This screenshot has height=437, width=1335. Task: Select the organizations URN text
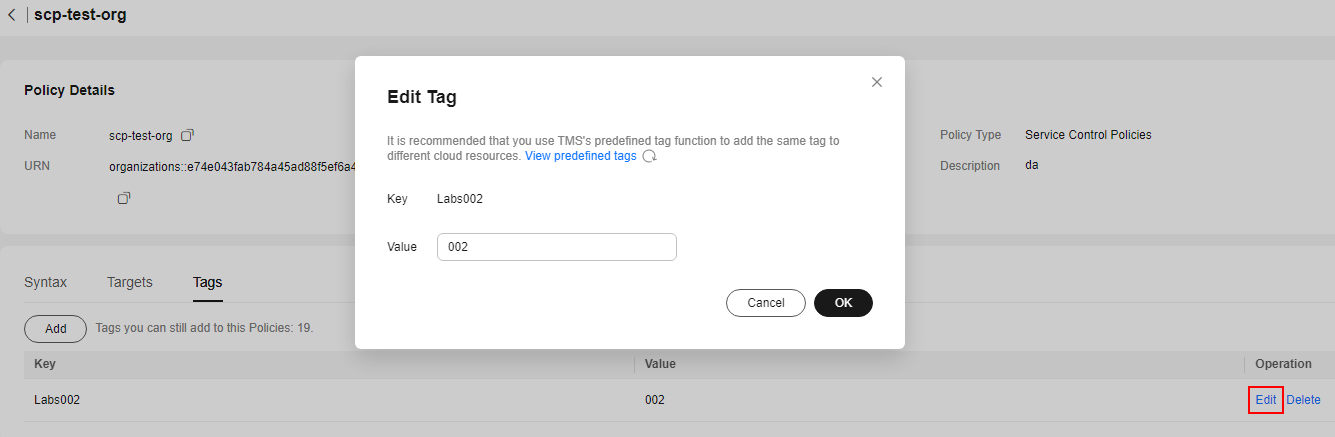tap(232, 166)
